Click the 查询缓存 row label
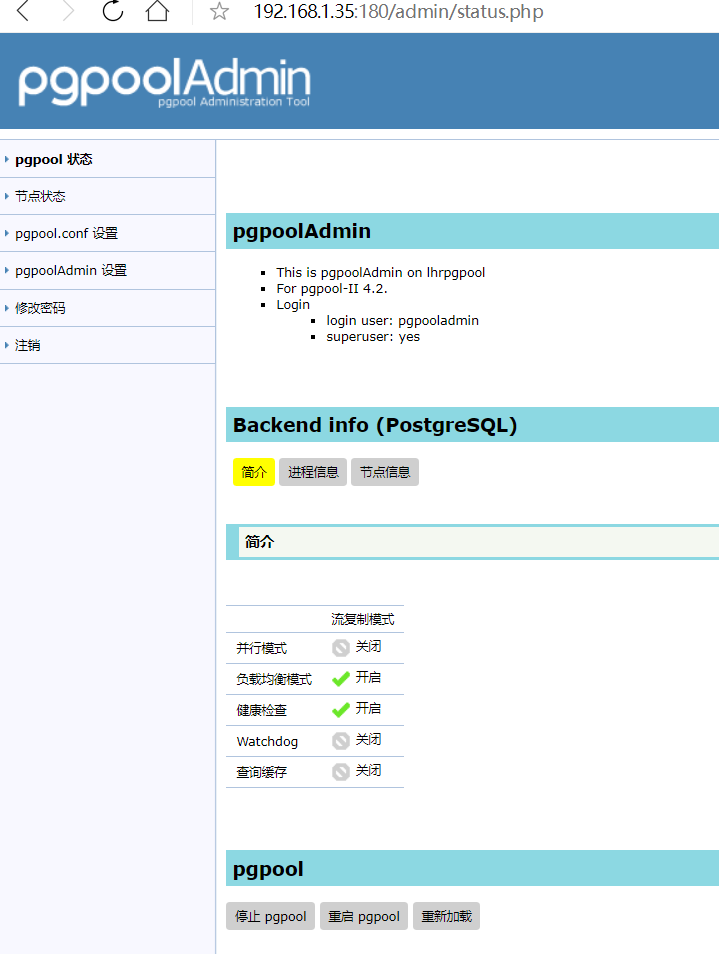This screenshot has width=719, height=954. (262, 773)
